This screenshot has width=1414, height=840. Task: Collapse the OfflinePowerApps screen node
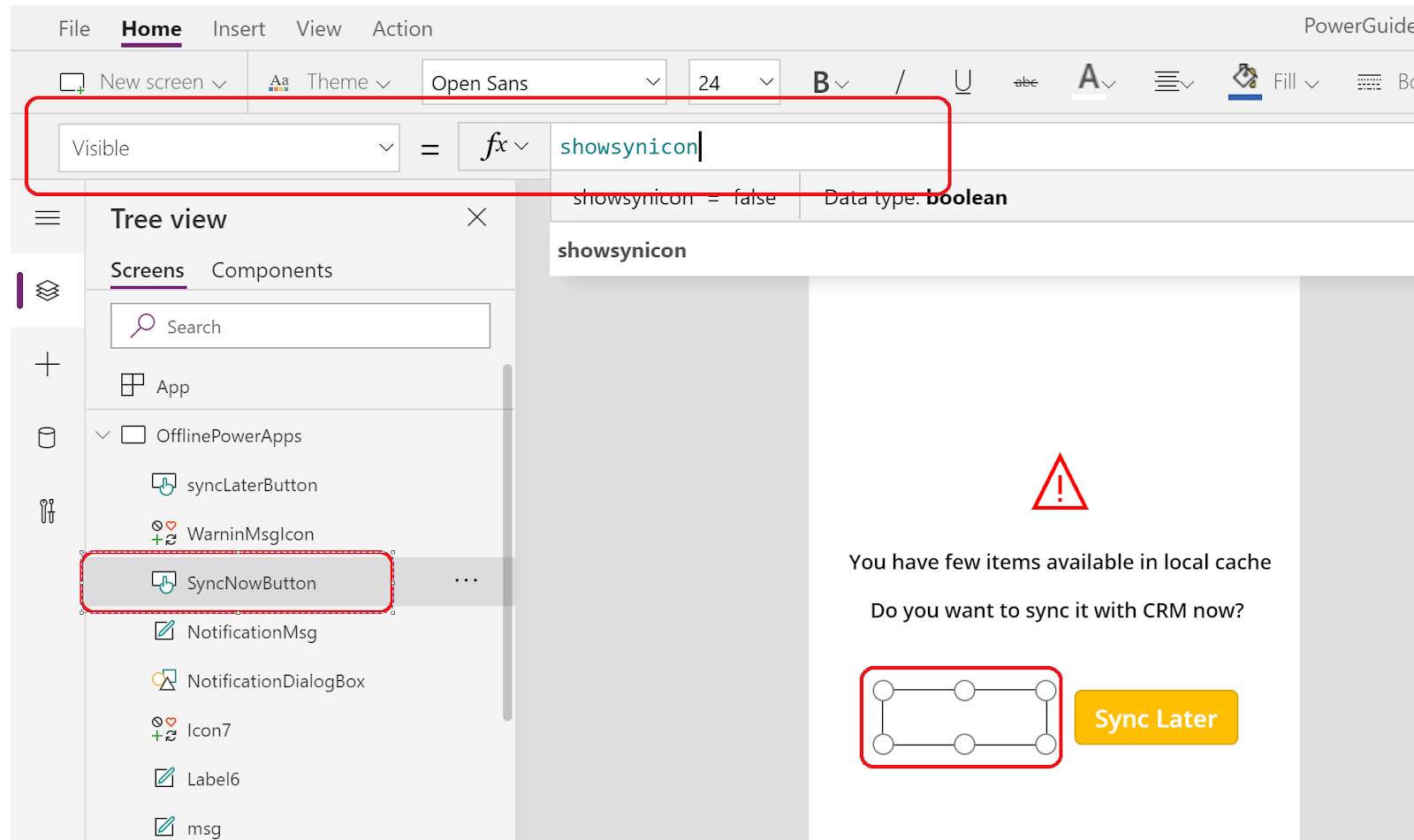(x=103, y=435)
